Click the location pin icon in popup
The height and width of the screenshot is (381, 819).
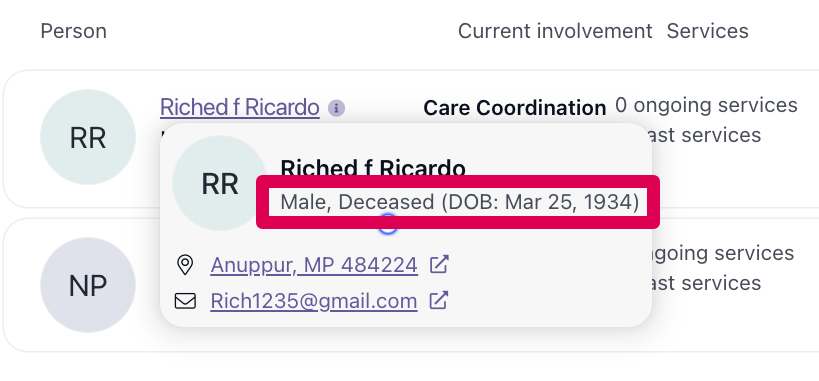point(185,265)
